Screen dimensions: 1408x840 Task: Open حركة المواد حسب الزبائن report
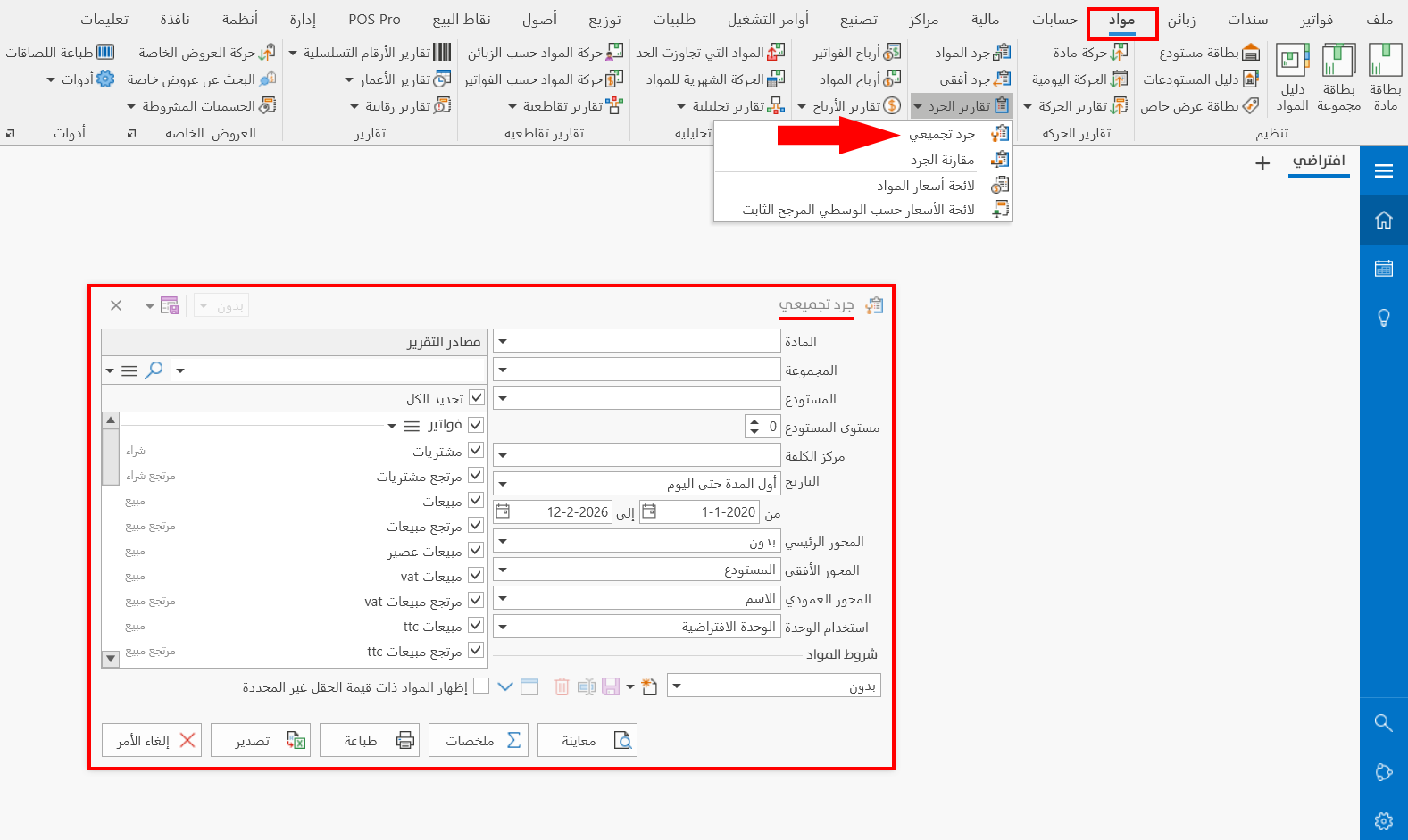pos(546,53)
